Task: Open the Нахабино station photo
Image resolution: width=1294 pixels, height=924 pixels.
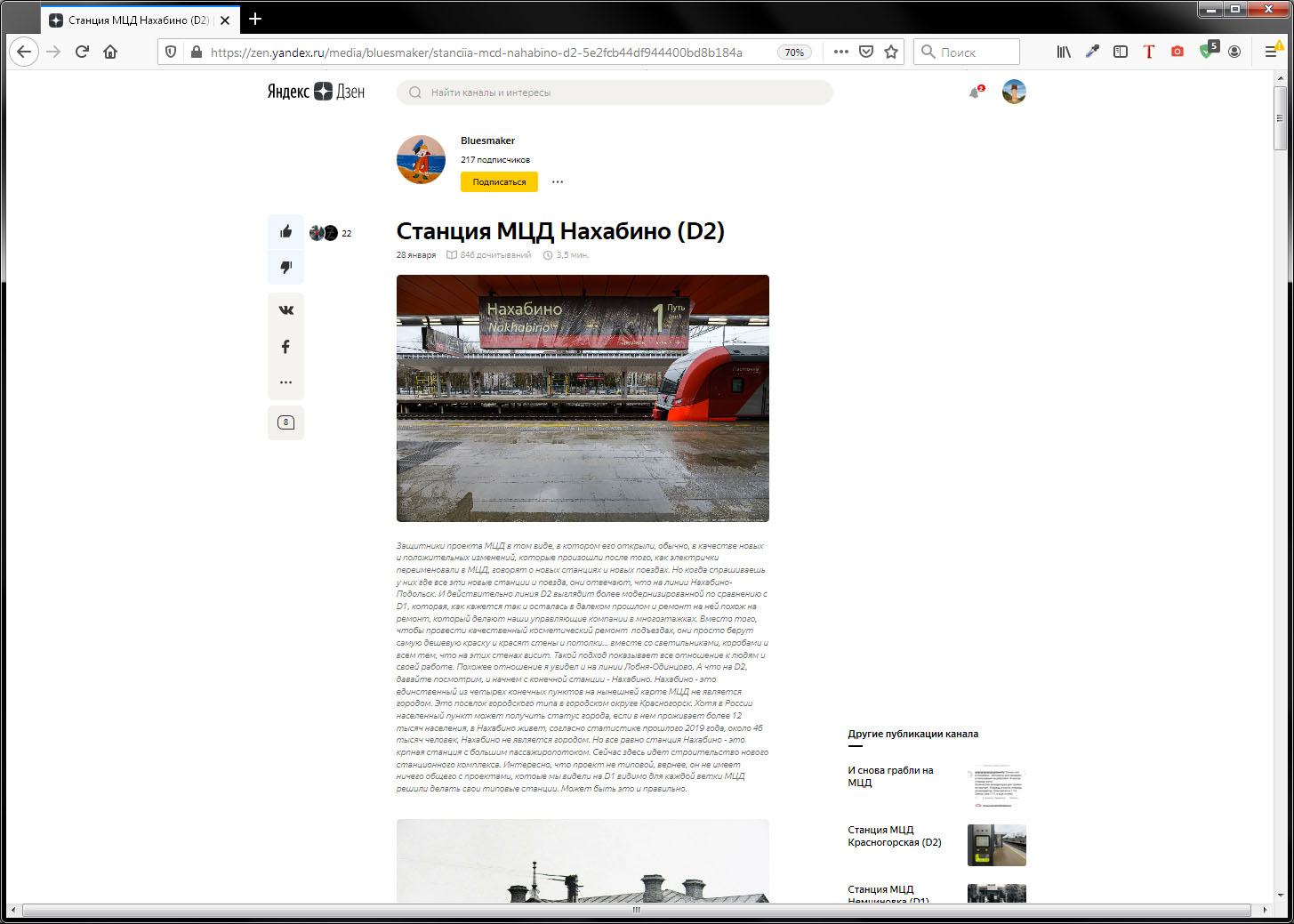Action: 583,398
